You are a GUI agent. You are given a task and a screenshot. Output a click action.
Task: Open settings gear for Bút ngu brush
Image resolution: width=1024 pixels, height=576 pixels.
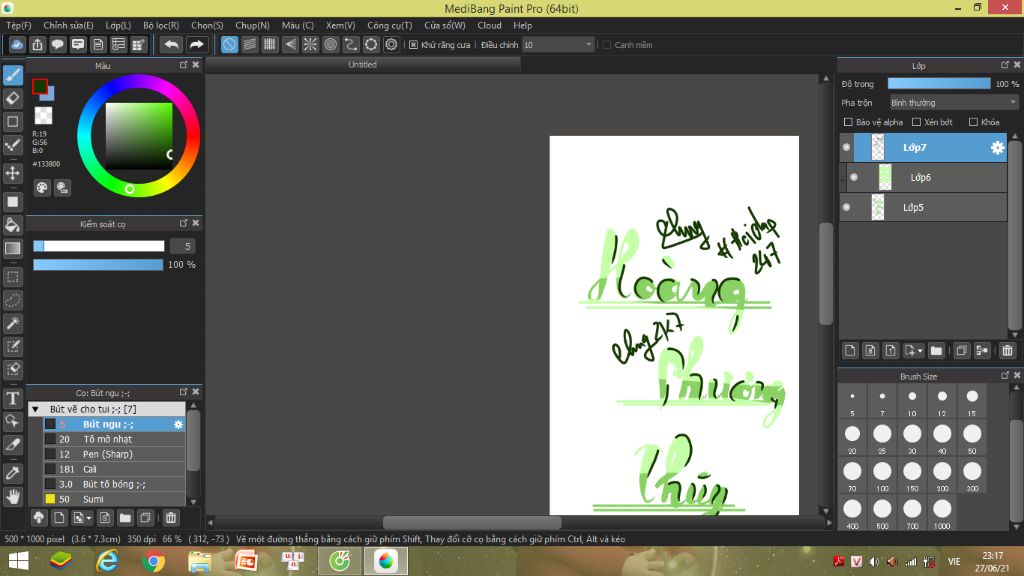pyautogui.click(x=178, y=424)
